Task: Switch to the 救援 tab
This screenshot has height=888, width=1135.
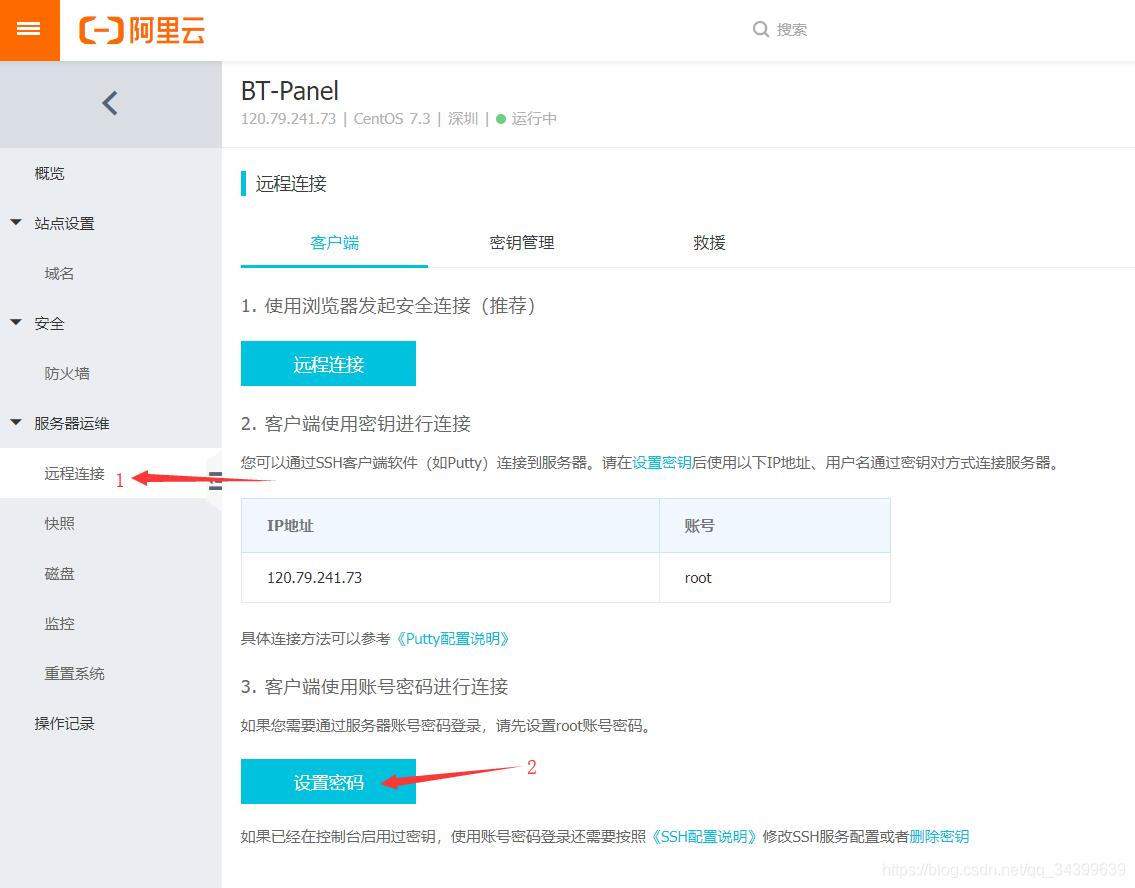Action: pos(709,243)
